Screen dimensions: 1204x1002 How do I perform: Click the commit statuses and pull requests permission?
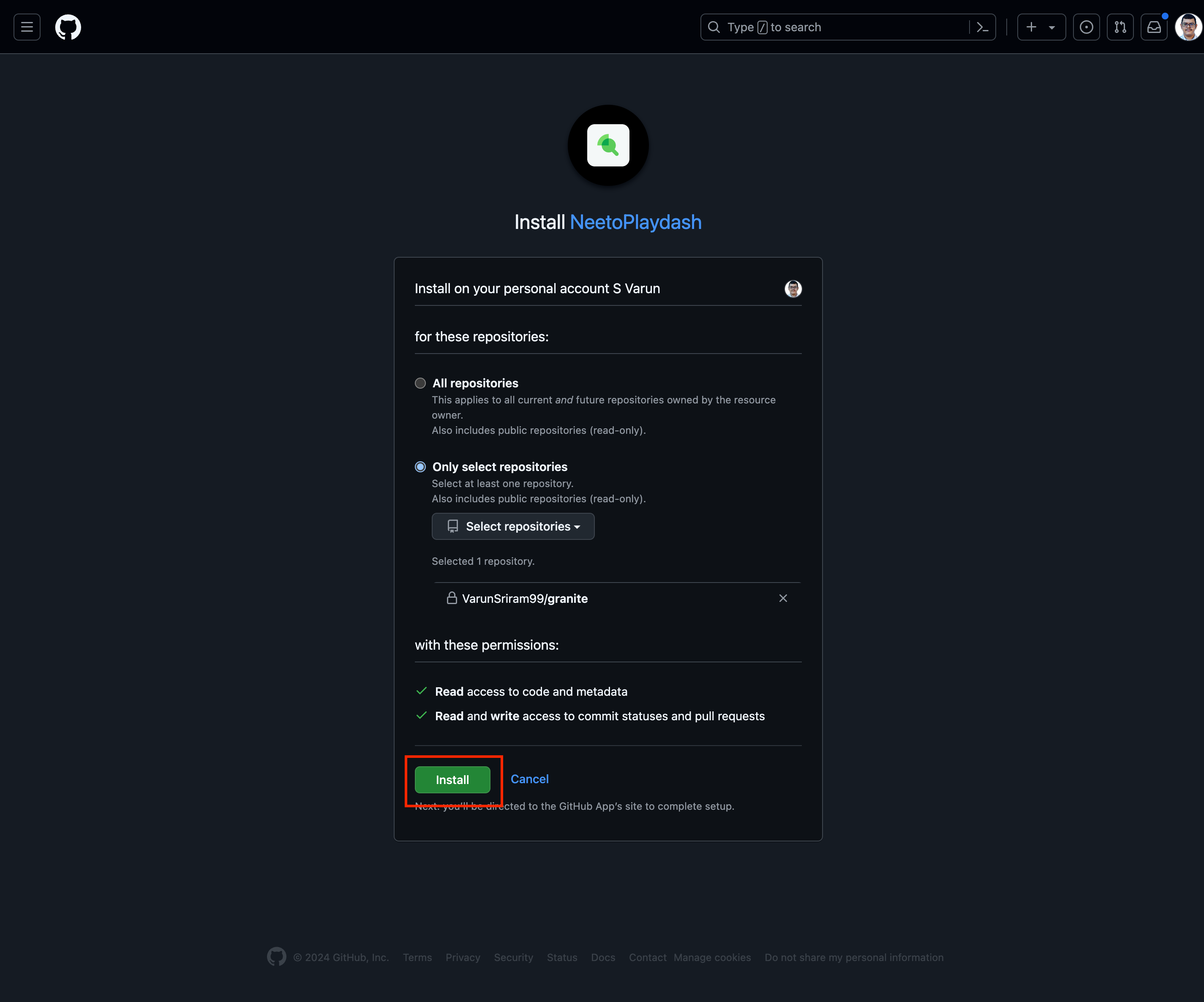[600, 716]
